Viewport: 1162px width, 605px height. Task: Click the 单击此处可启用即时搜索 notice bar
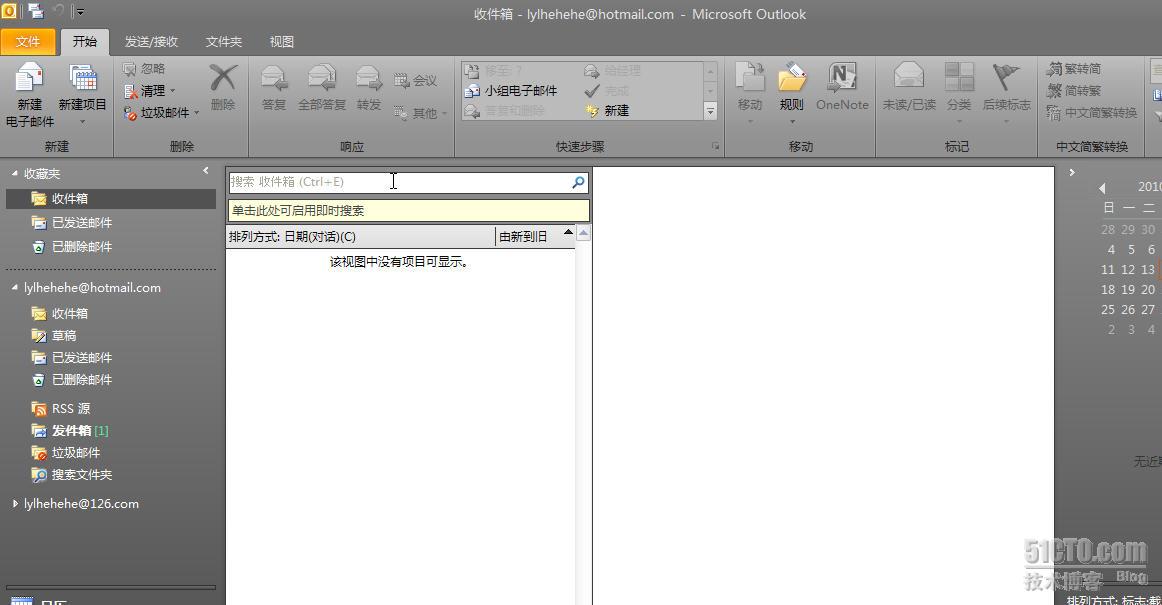pos(408,211)
